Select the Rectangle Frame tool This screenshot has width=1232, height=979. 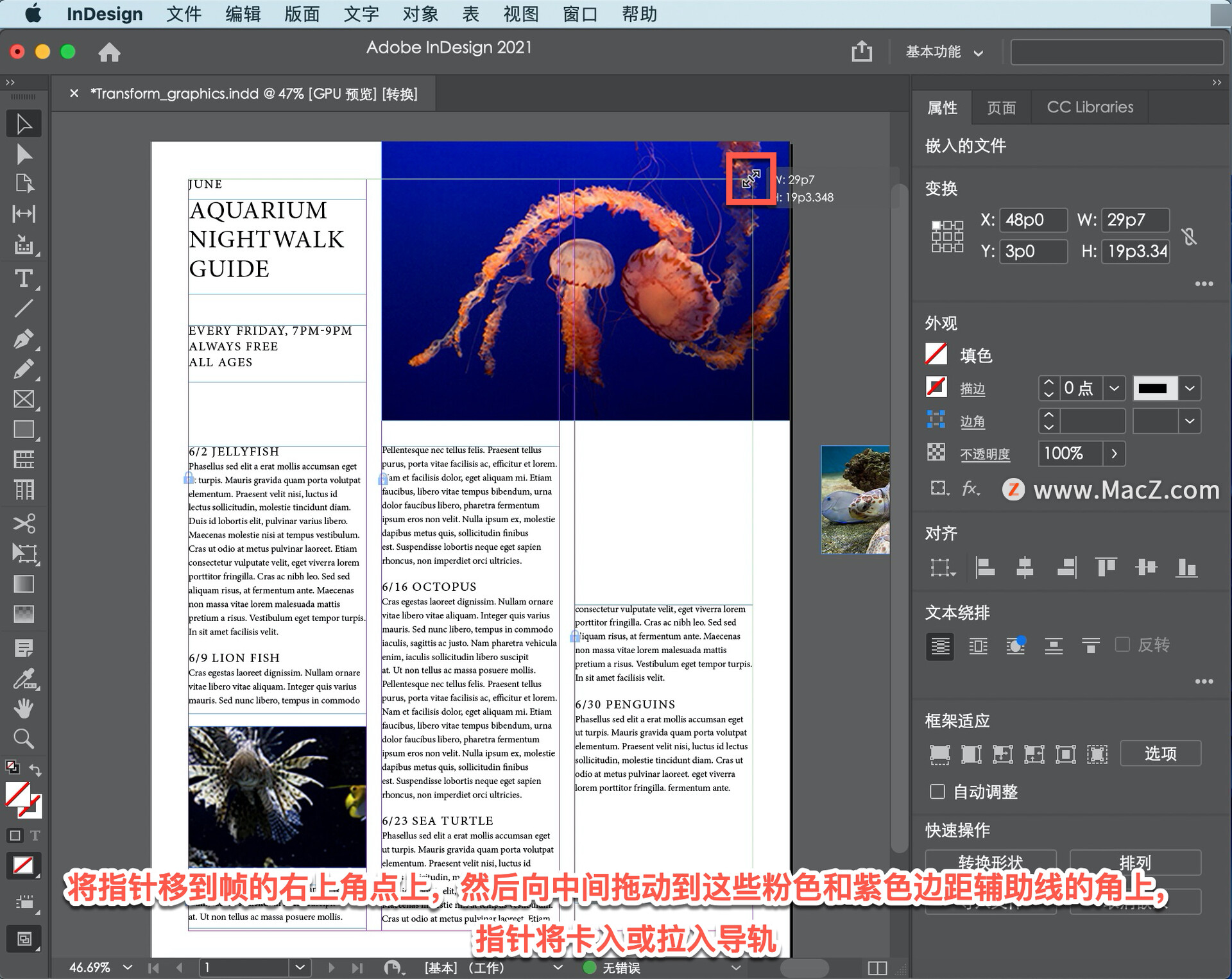click(24, 399)
